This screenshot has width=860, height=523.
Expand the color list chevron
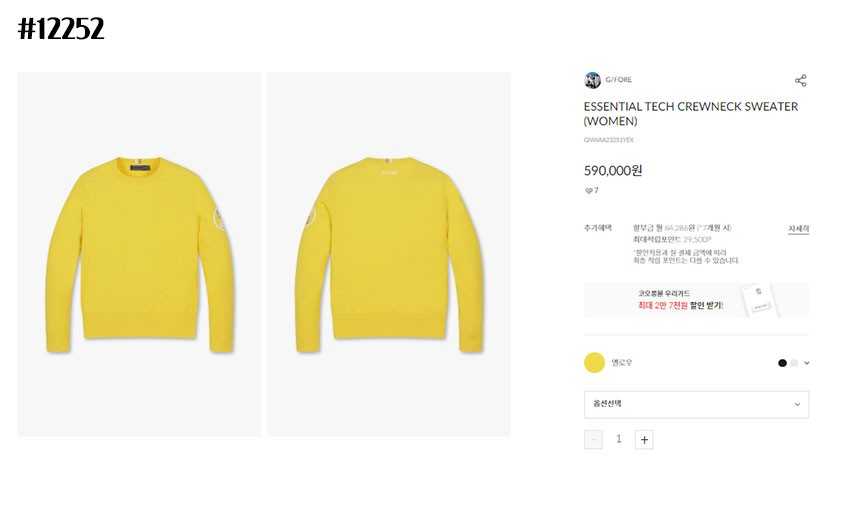tap(807, 363)
